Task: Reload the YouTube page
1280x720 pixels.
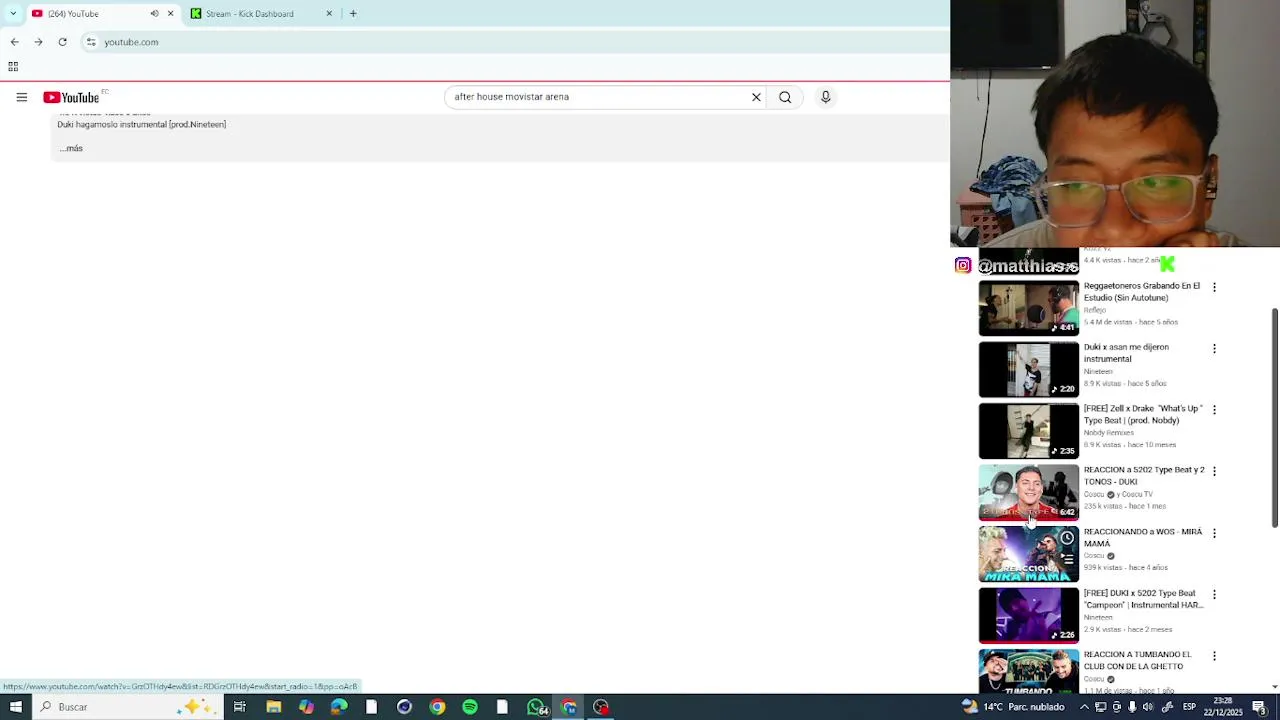Action: (x=62, y=42)
